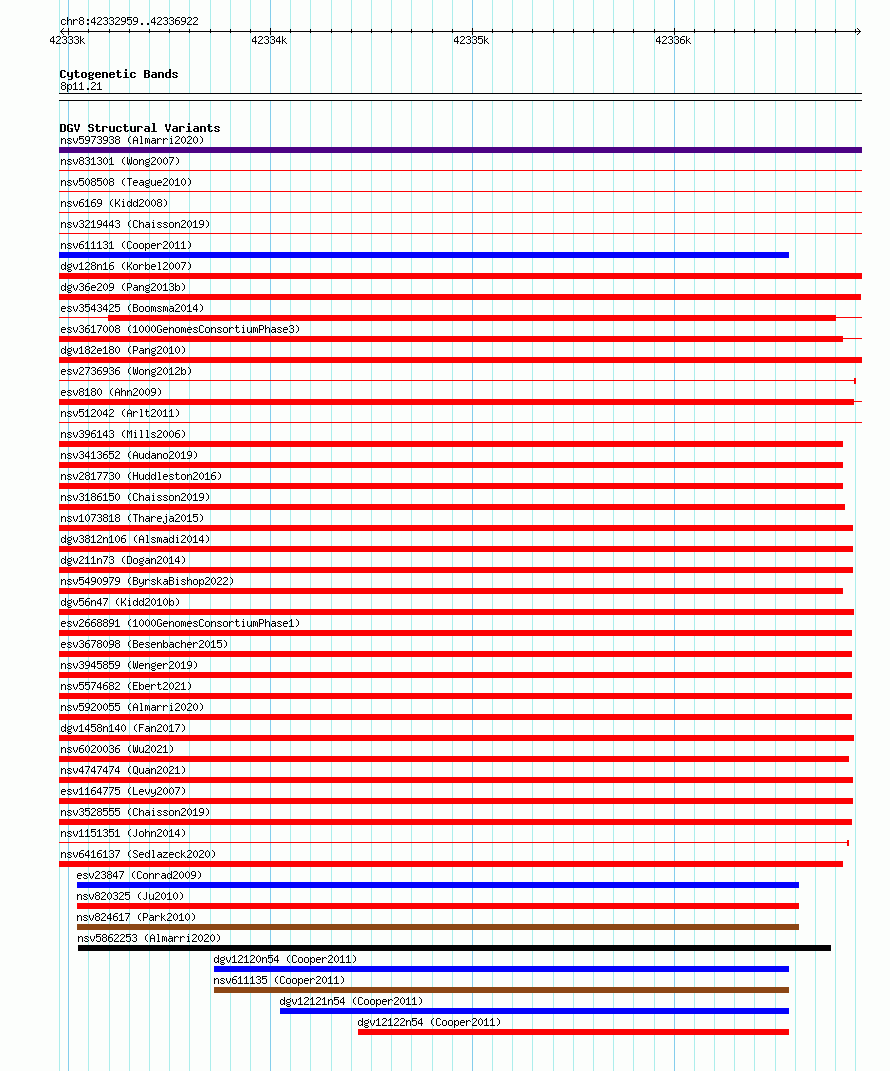Click esv8180 (Ahn2009) label

[111, 392]
